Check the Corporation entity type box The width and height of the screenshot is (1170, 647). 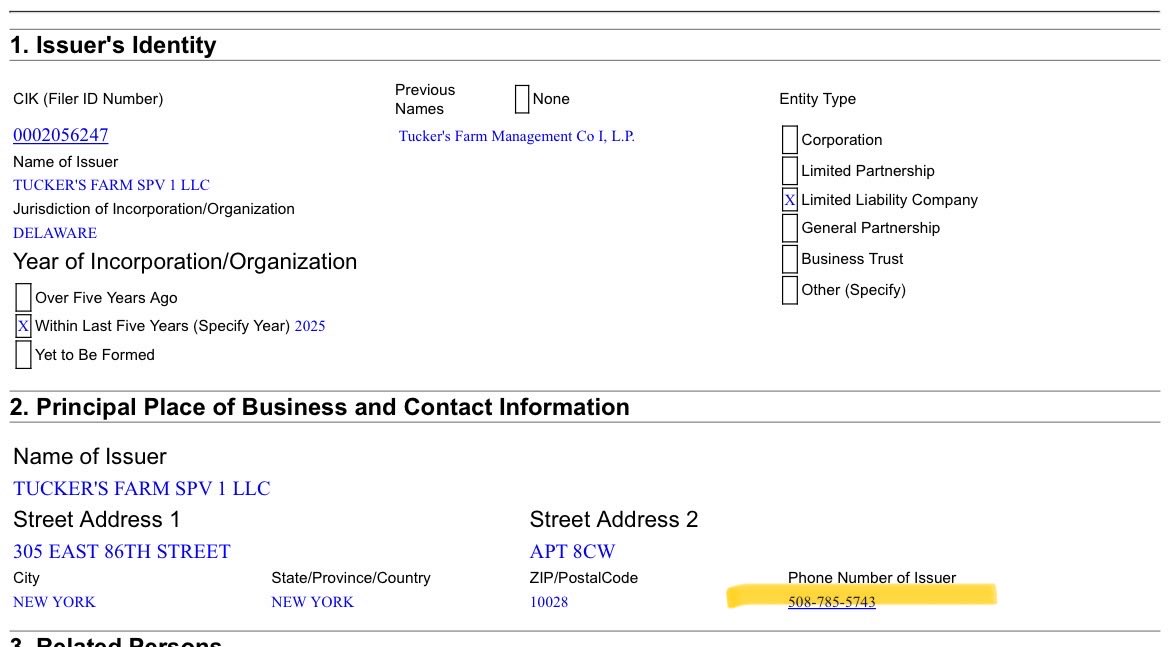[790, 139]
